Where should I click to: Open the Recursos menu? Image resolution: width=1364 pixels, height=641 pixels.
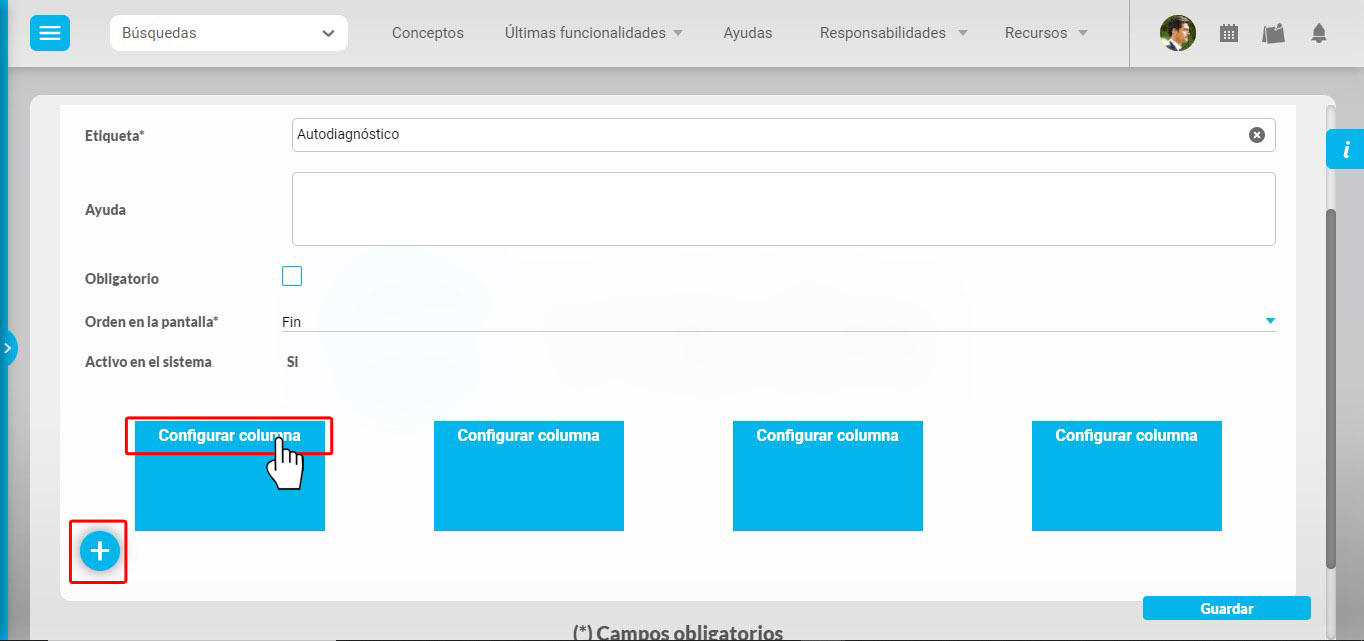click(1046, 33)
